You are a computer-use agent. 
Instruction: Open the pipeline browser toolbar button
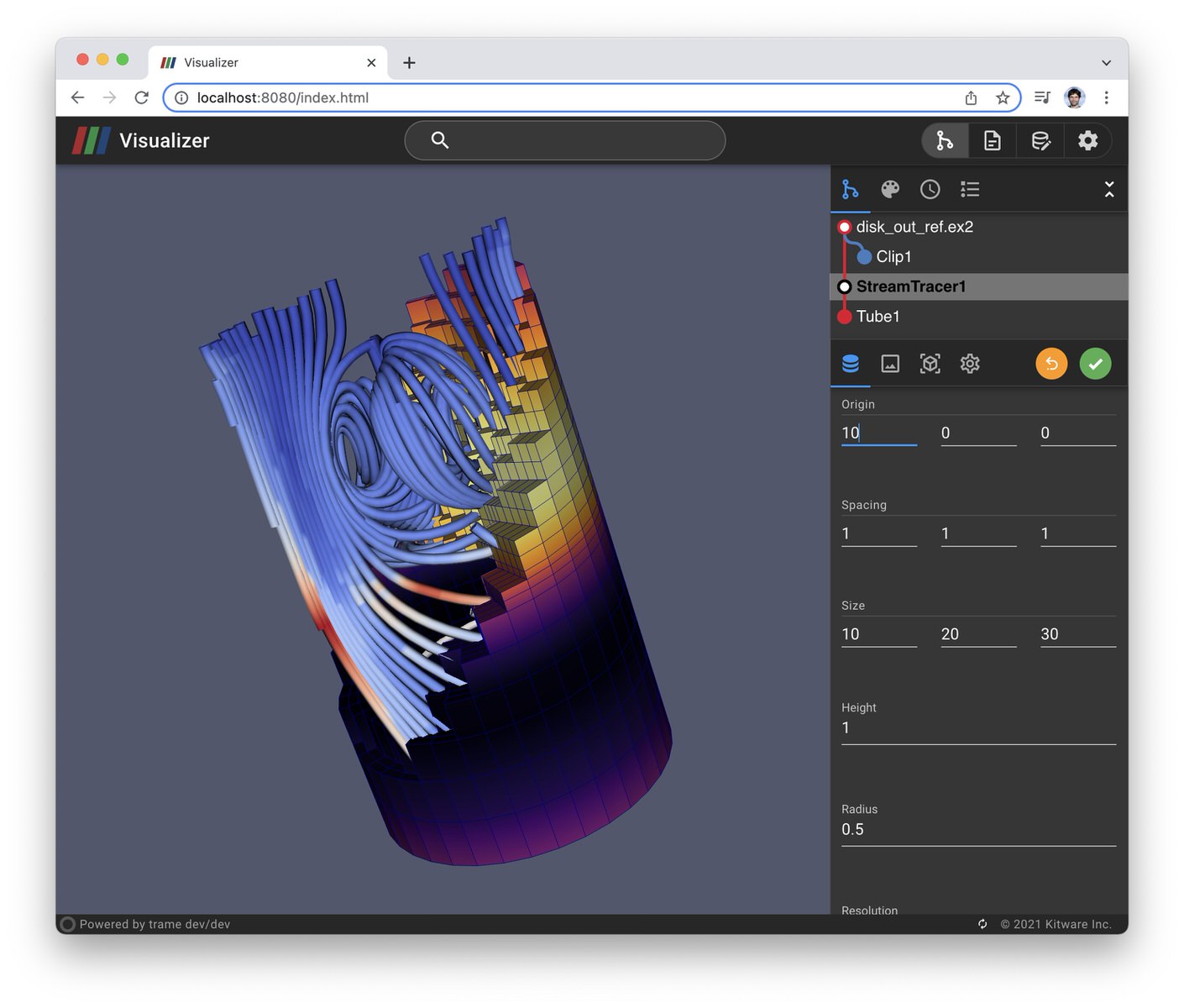(946, 140)
